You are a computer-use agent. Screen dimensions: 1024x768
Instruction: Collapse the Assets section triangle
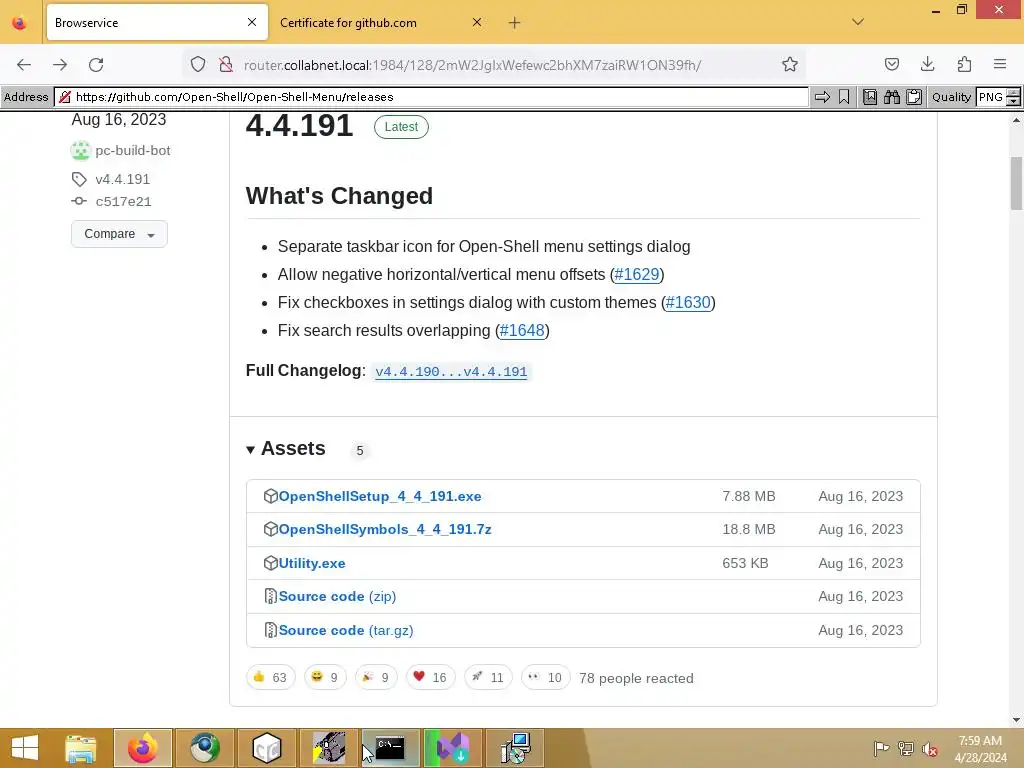click(250, 449)
